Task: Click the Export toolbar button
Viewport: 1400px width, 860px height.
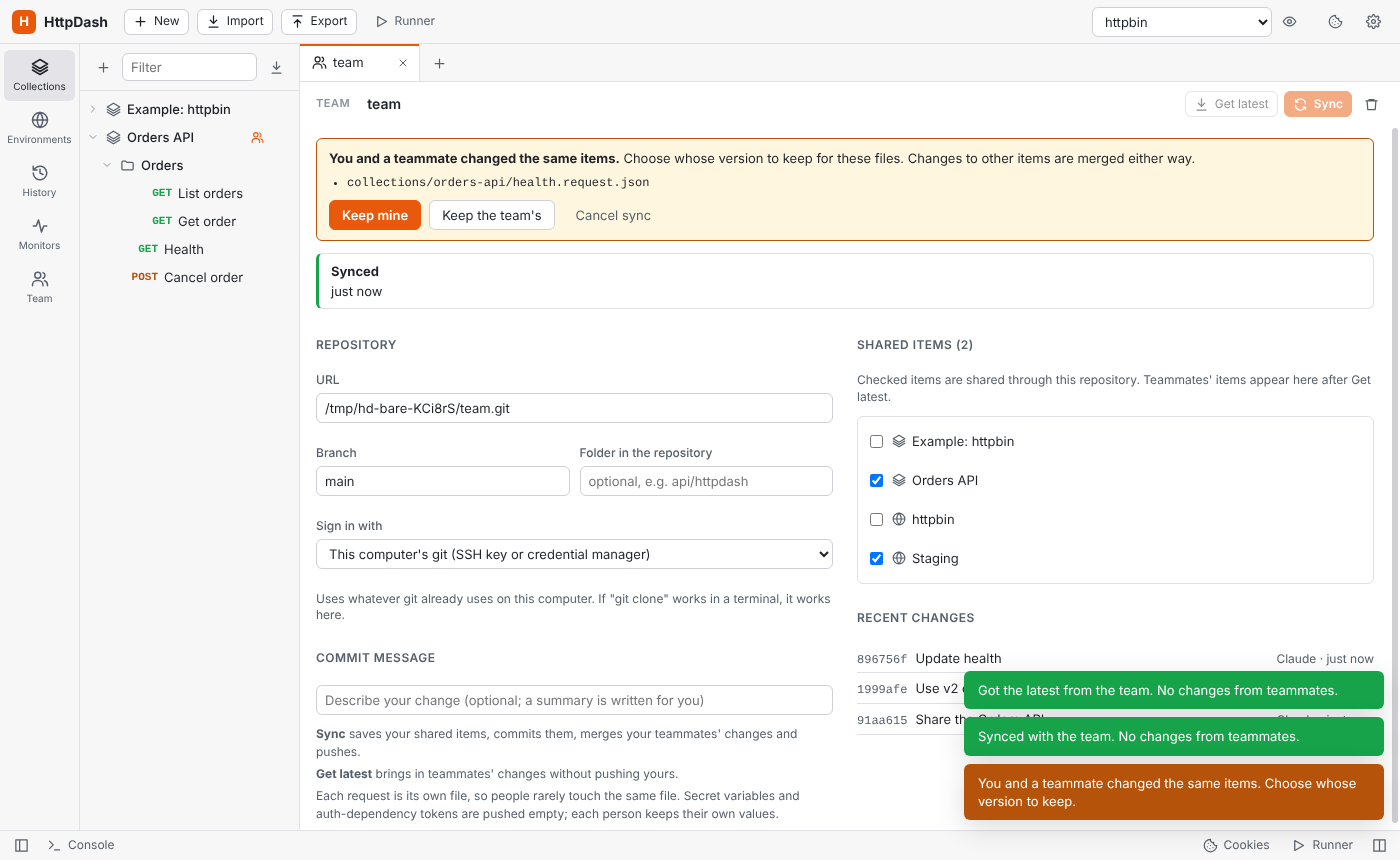Action: click(x=319, y=21)
